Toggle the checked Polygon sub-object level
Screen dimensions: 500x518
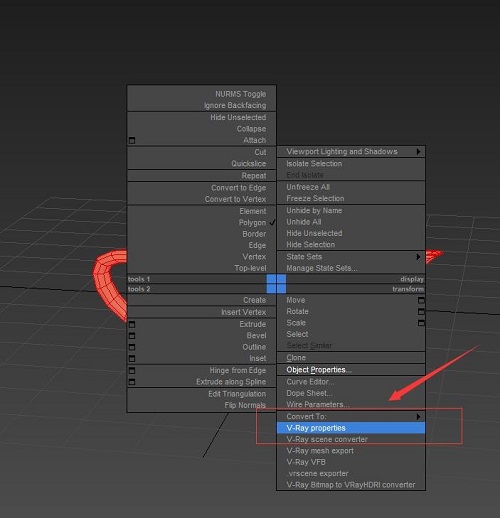click(x=252, y=223)
